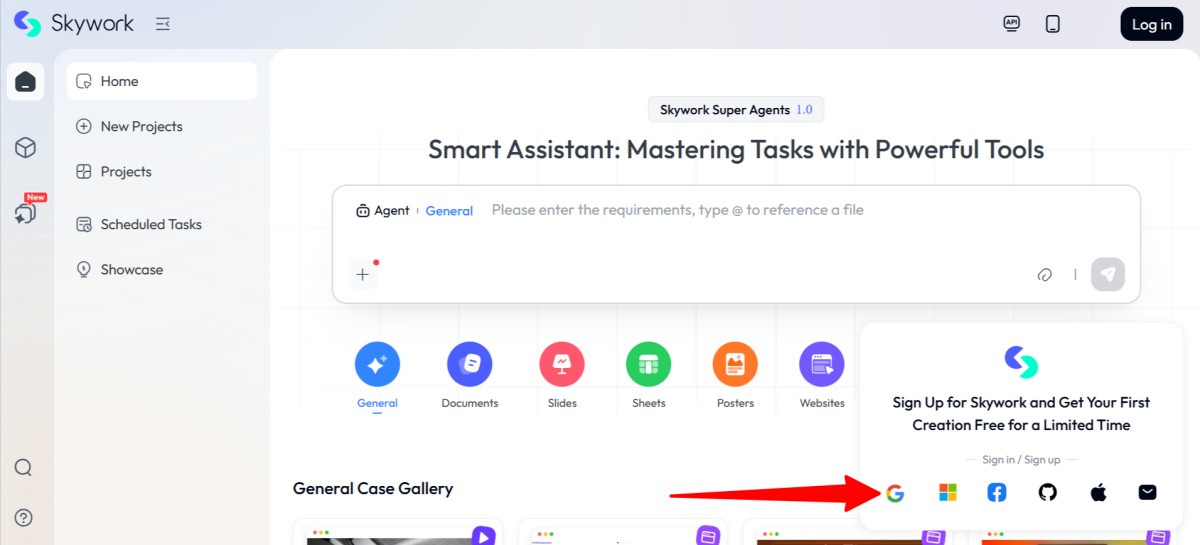This screenshot has width=1200, height=545.
Task: Click the plus attachment button
Action: [x=363, y=274]
